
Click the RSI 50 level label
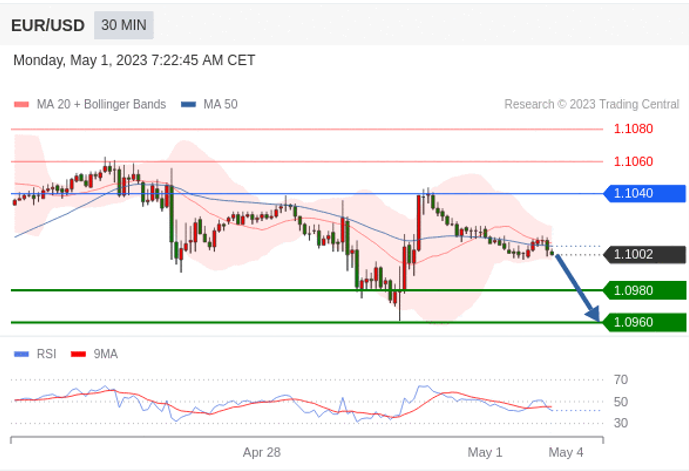click(x=620, y=402)
